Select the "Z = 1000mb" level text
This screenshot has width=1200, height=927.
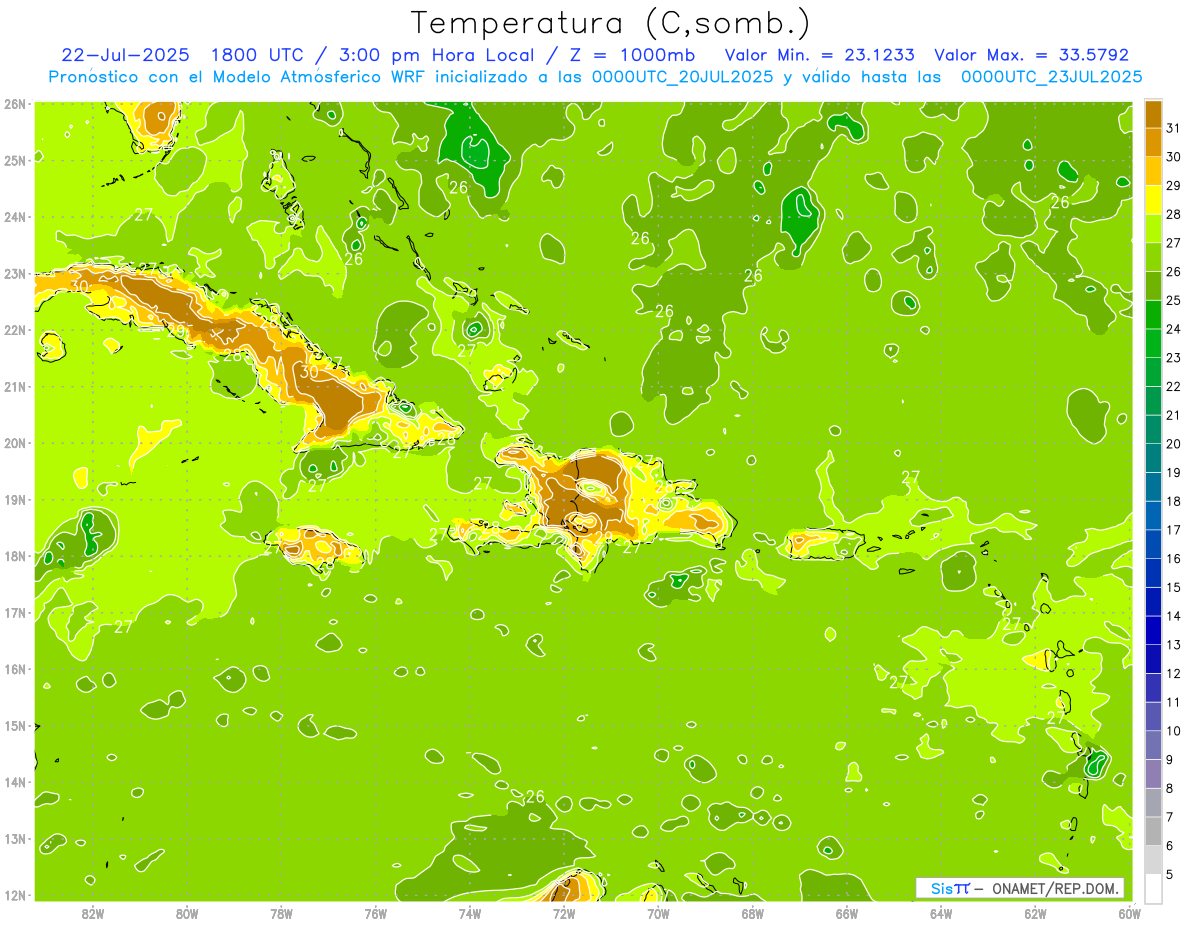coord(633,55)
